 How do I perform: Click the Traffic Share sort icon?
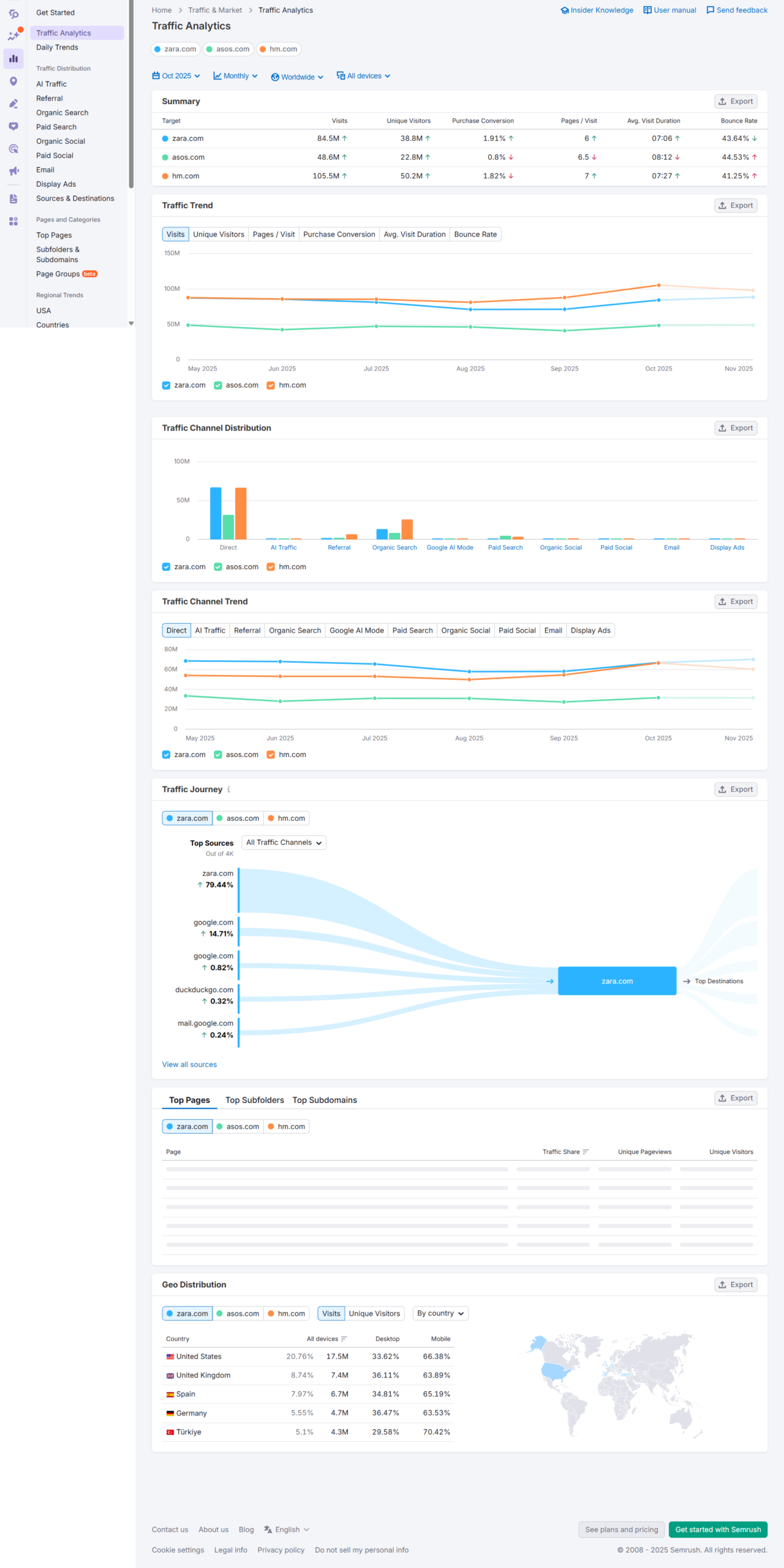tap(586, 1152)
